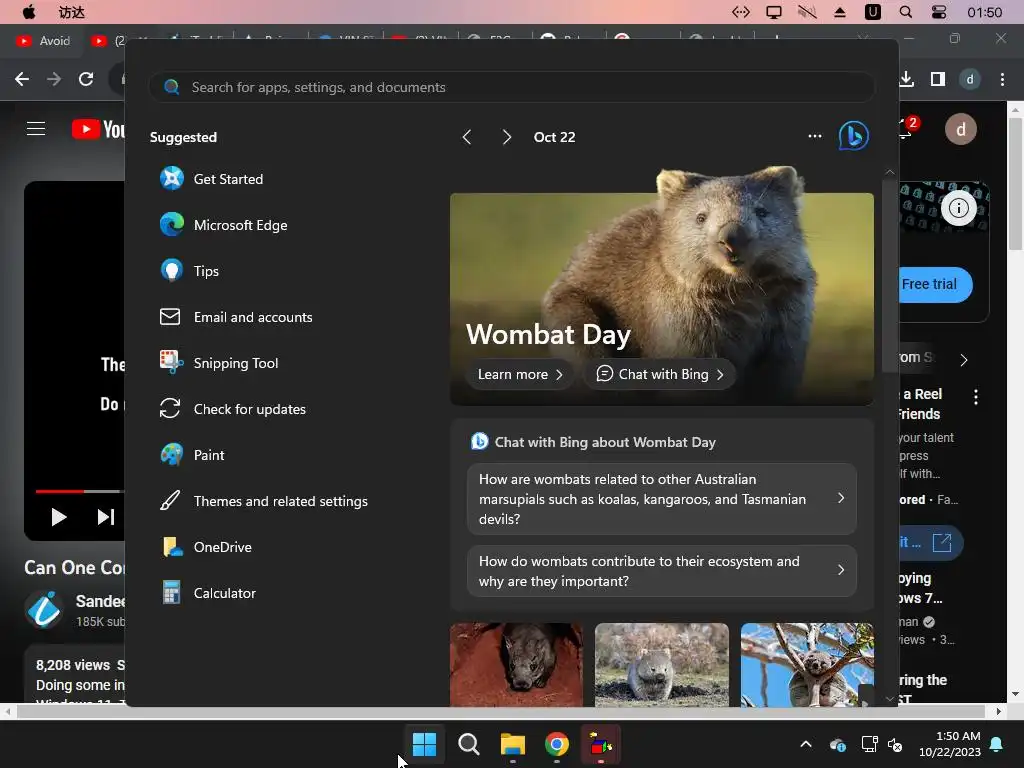Click the YouTube logo
The width and height of the screenshot is (1024, 768).
[98, 129]
